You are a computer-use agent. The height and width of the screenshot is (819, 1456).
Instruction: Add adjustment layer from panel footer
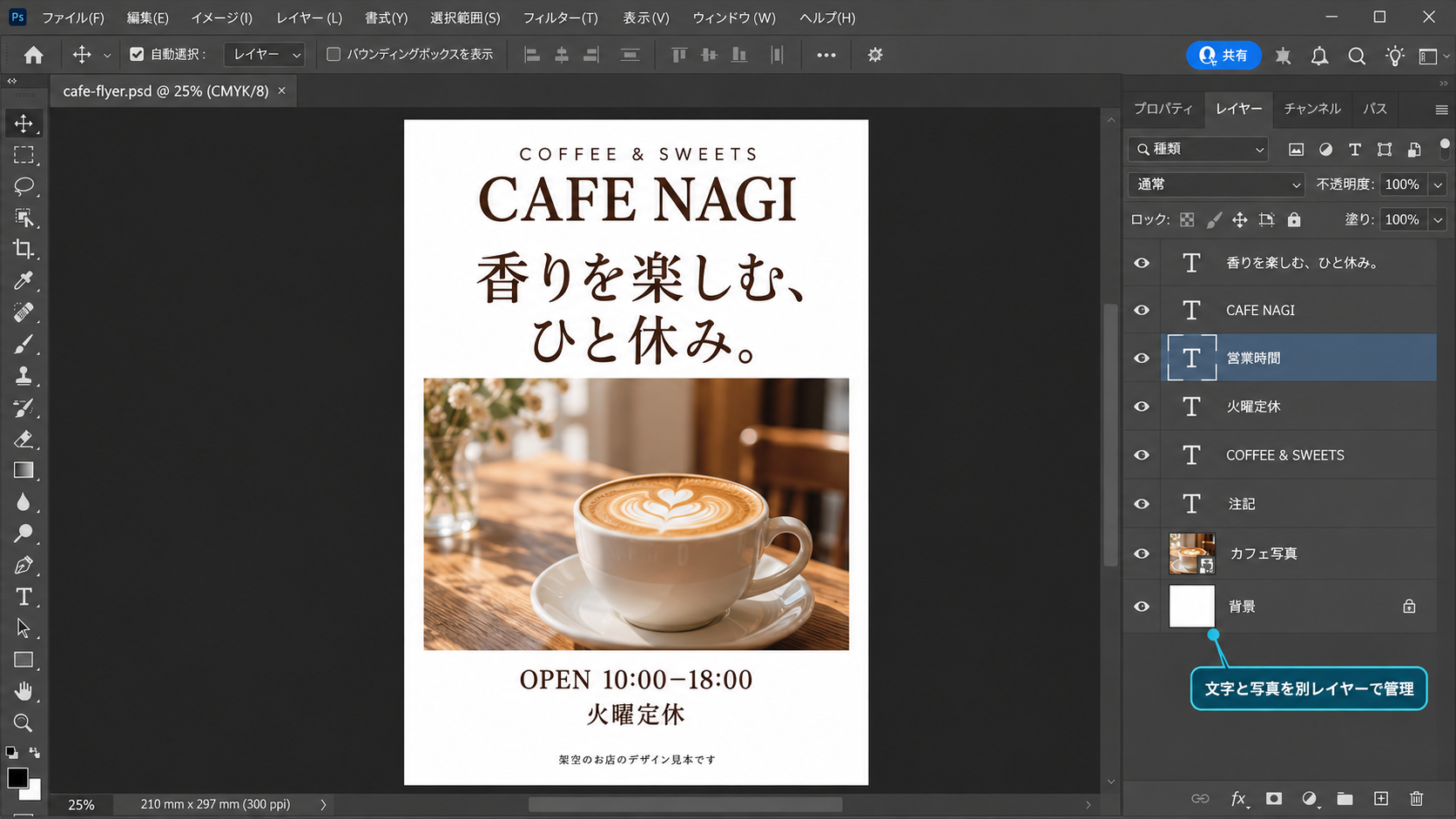pos(1310,798)
